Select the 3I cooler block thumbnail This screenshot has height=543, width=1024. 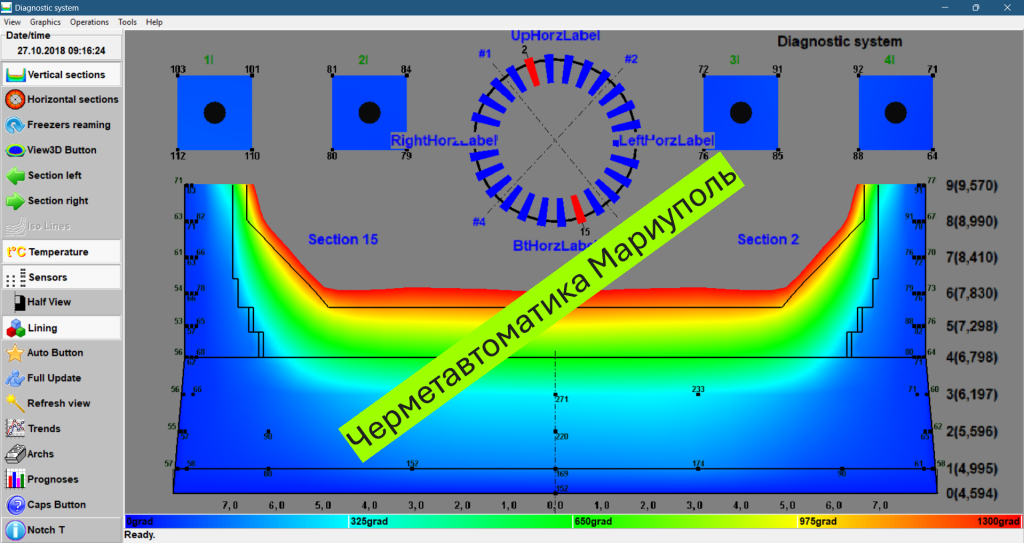pyautogui.click(x=741, y=113)
